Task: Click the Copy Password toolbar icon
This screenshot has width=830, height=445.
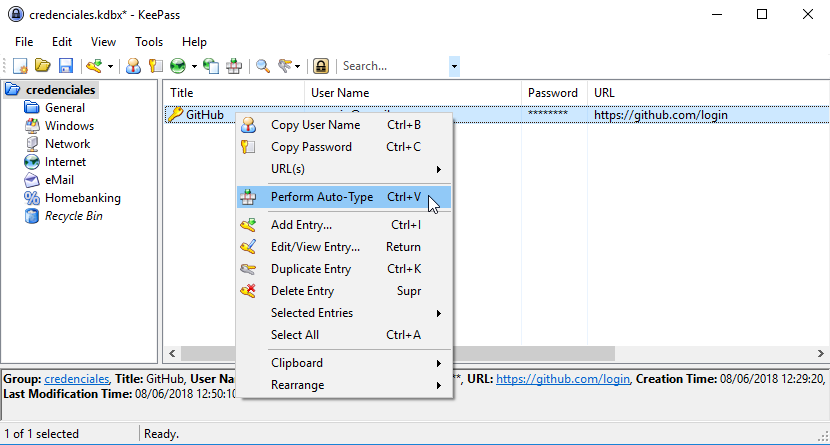Action: click(x=156, y=66)
